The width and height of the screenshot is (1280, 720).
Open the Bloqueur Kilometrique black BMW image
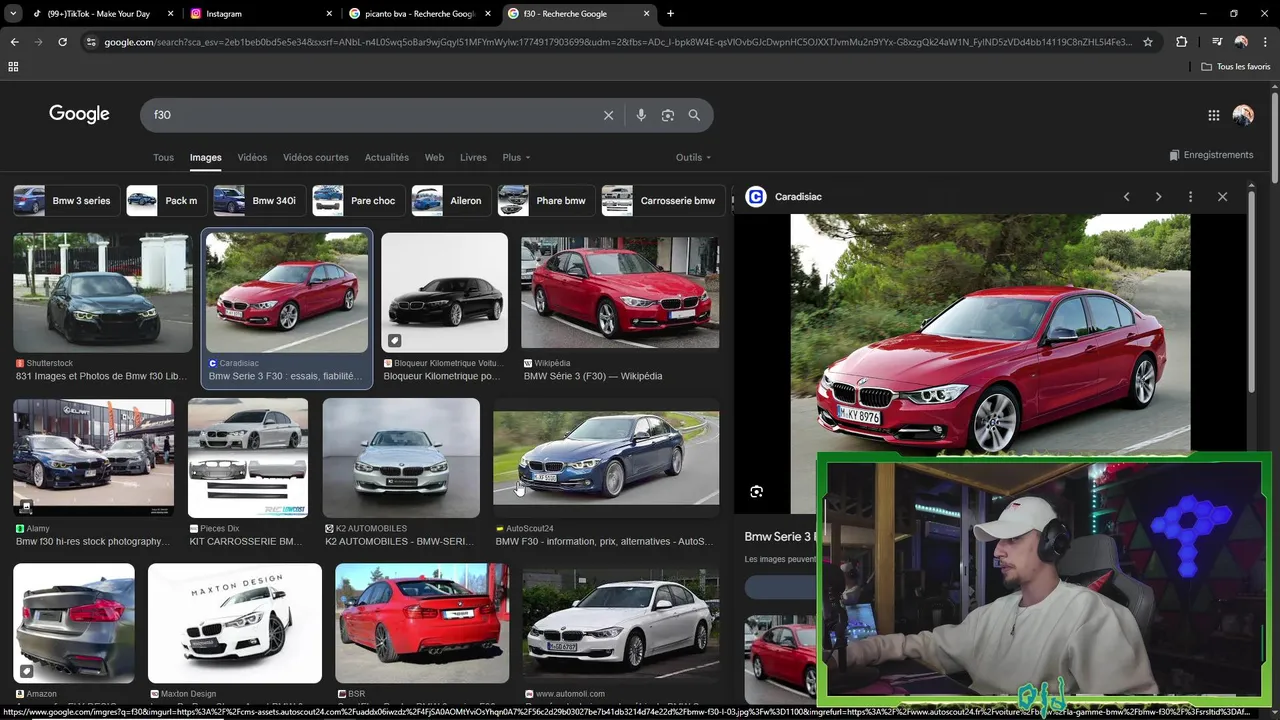coord(444,292)
